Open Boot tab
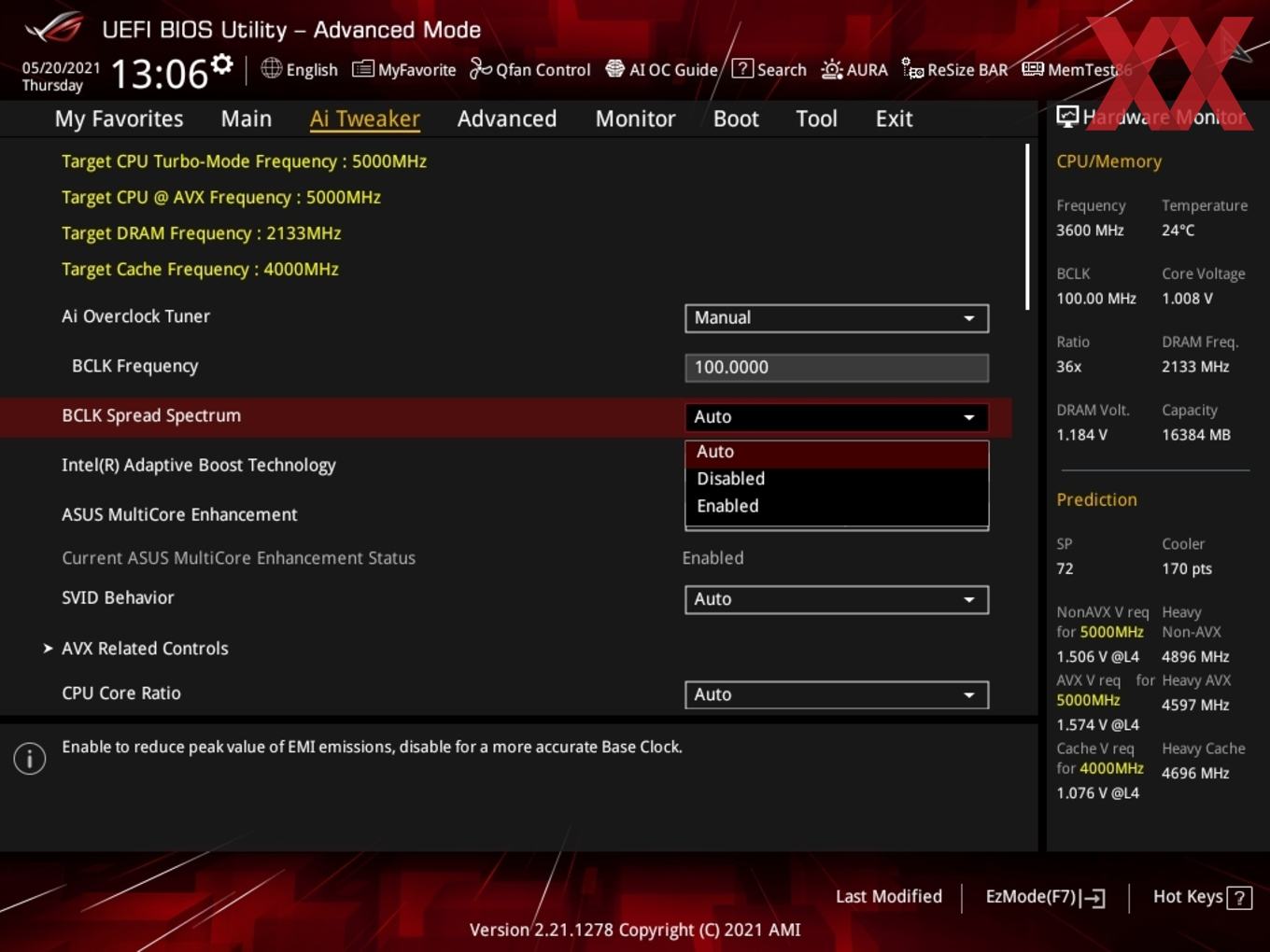 [736, 119]
